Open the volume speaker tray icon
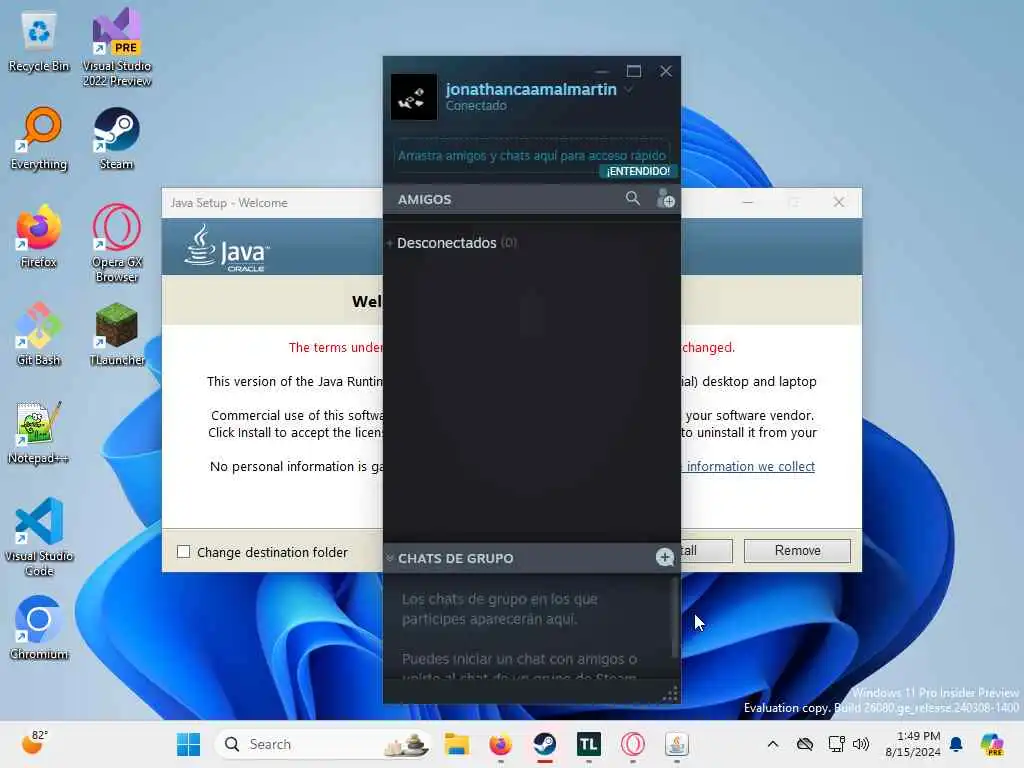The width and height of the screenshot is (1024, 768). (861, 744)
